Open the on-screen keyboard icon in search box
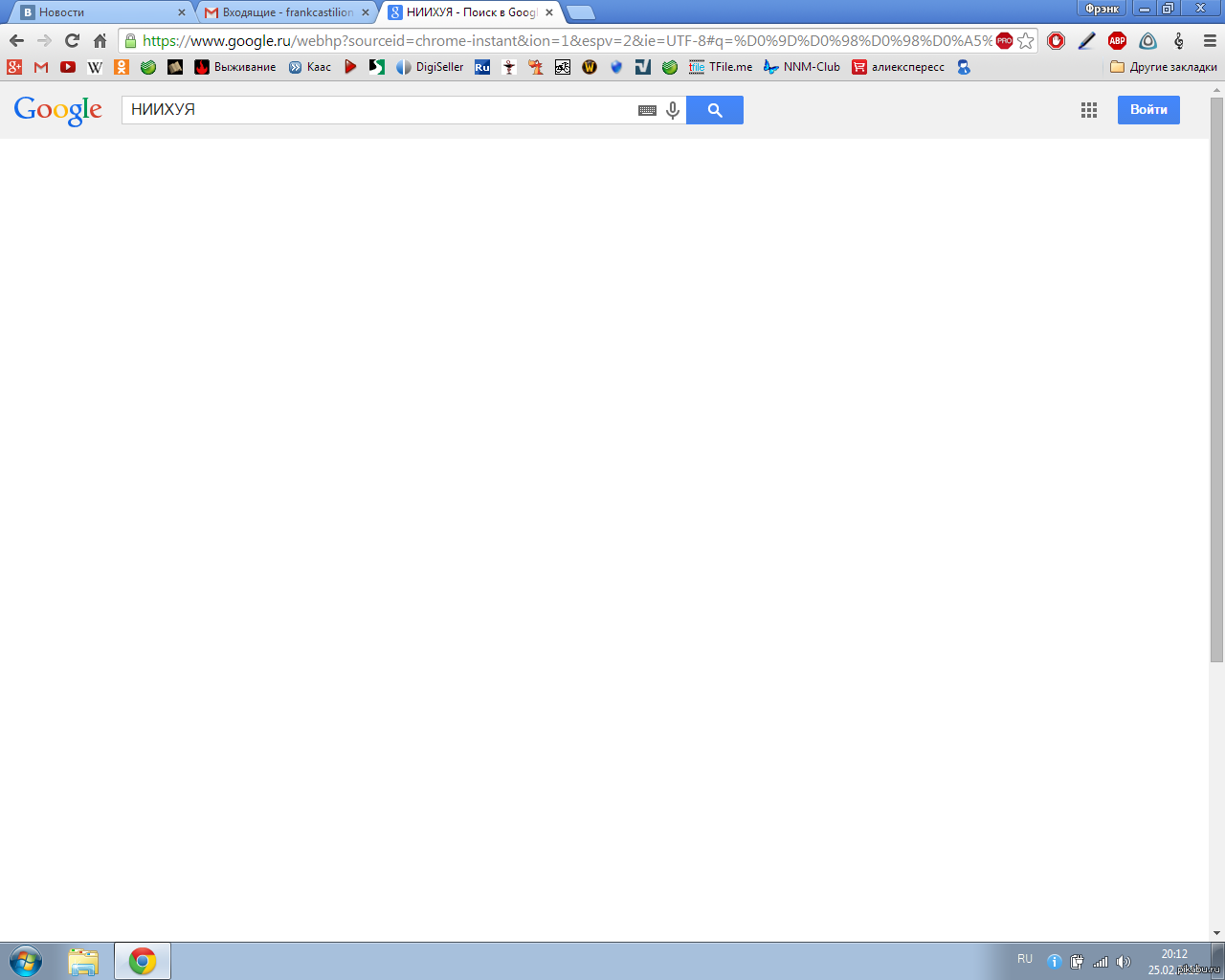The height and width of the screenshot is (980, 1225). click(x=647, y=110)
